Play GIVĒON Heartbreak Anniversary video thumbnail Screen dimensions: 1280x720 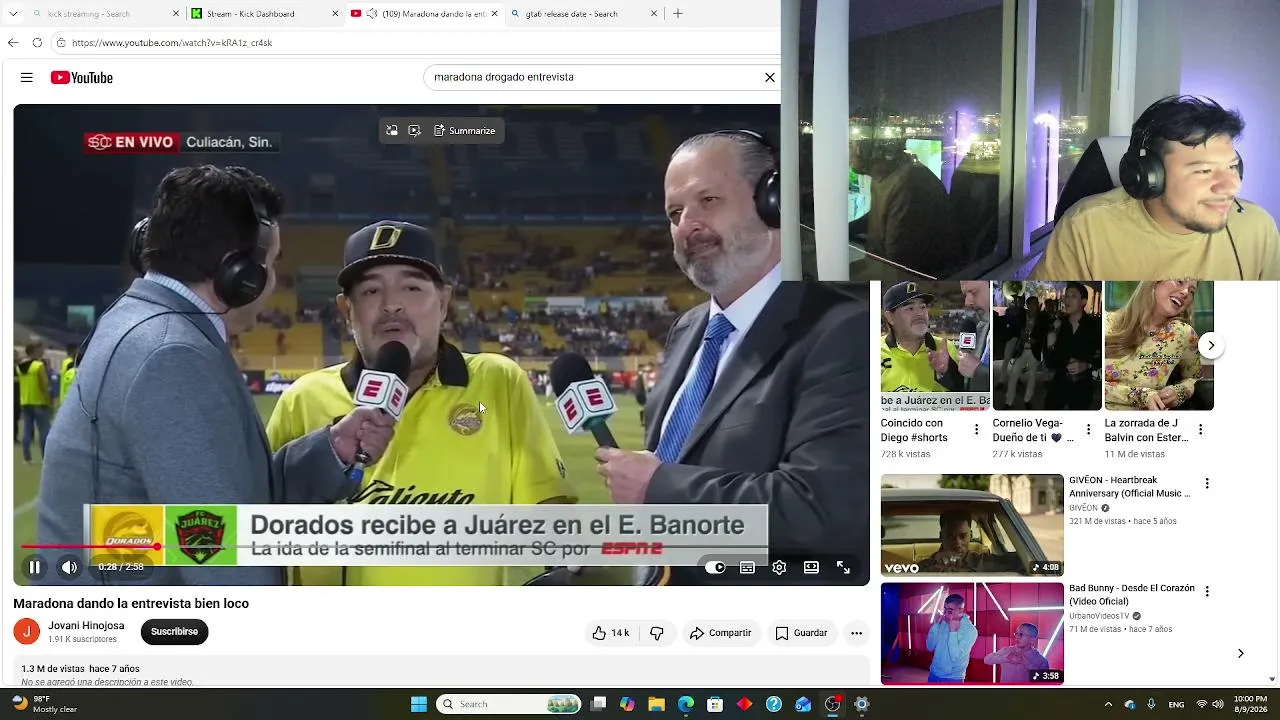point(972,525)
